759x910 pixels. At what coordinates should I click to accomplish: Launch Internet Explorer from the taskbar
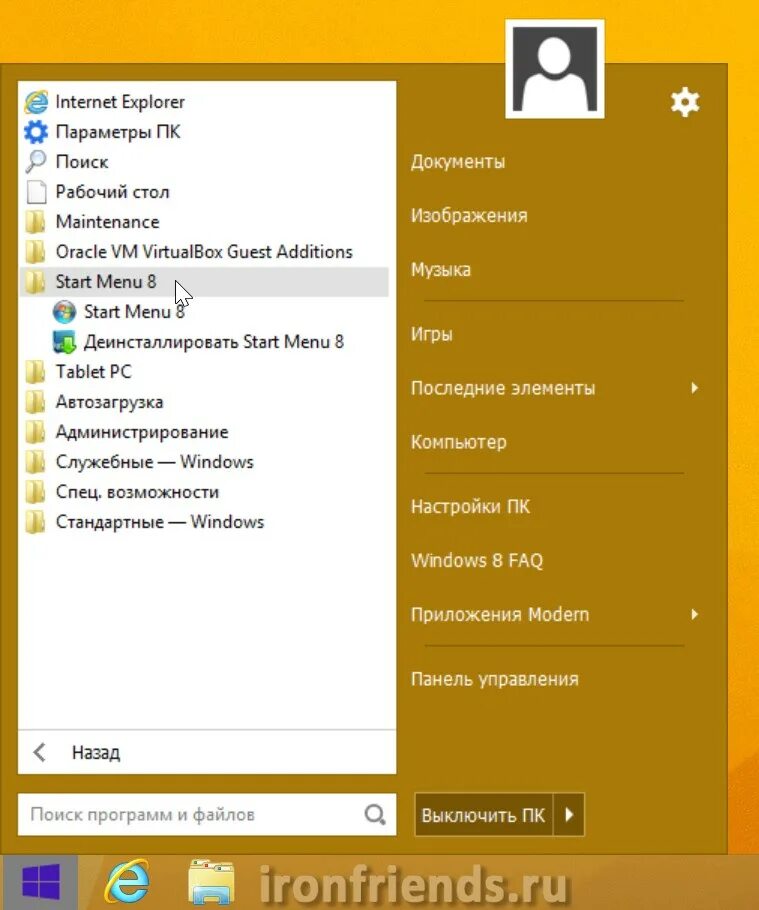(126, 883)
